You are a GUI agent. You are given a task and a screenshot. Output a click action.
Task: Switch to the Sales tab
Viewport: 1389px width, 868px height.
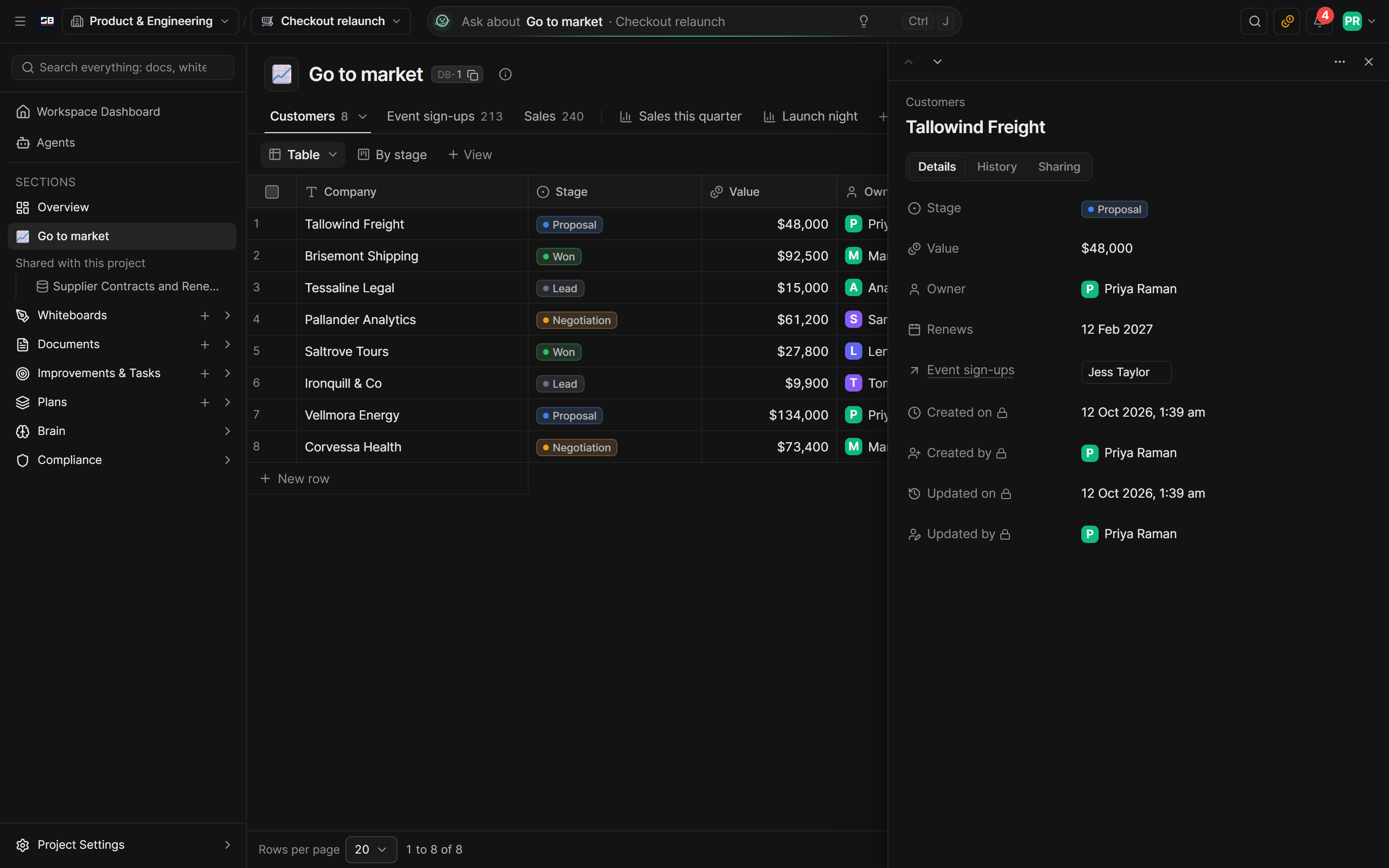553,117
